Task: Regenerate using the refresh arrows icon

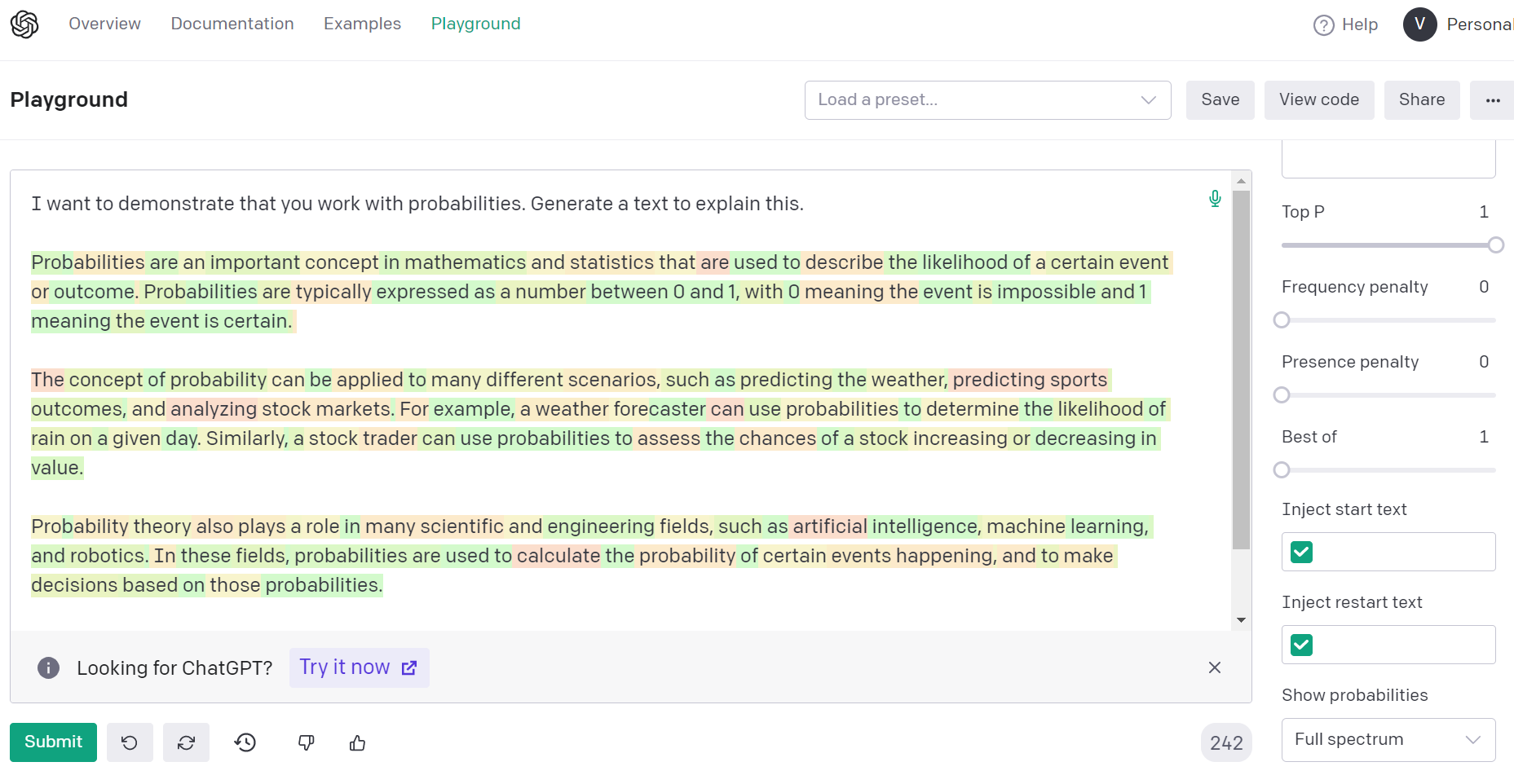Action: tap(186, 742)
